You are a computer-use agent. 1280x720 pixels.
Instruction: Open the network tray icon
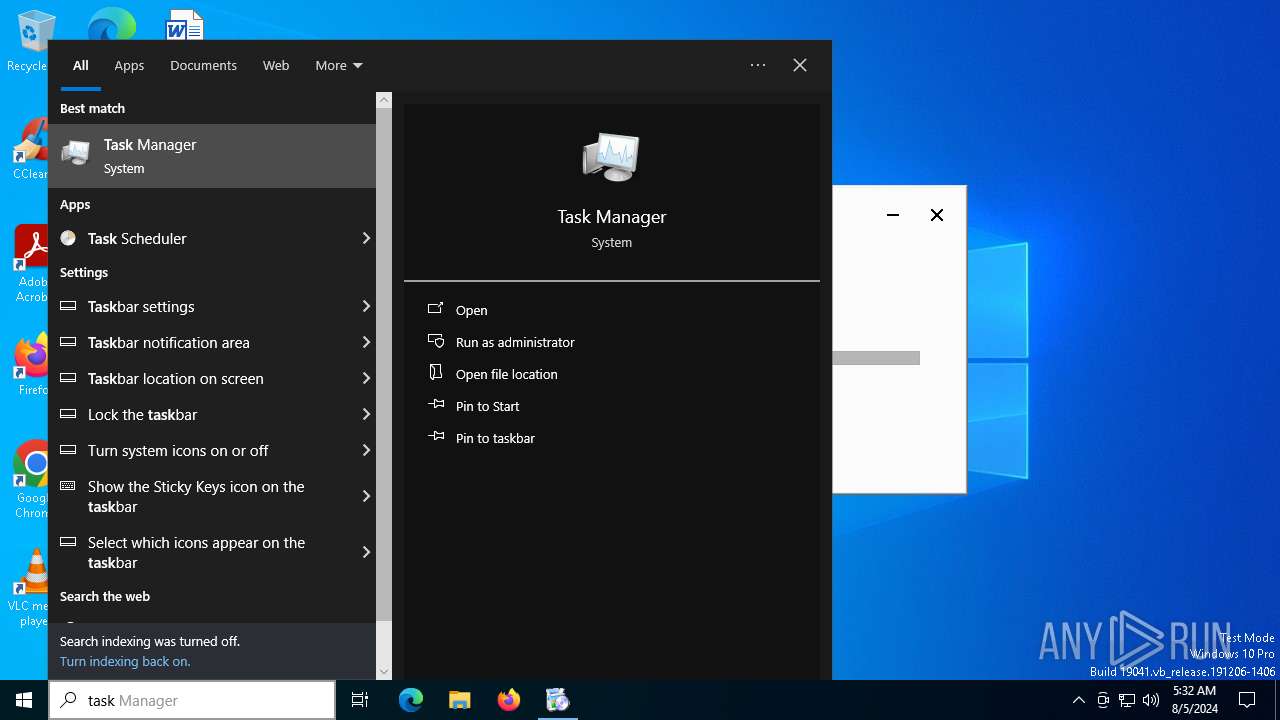(x=1127, y=700)
